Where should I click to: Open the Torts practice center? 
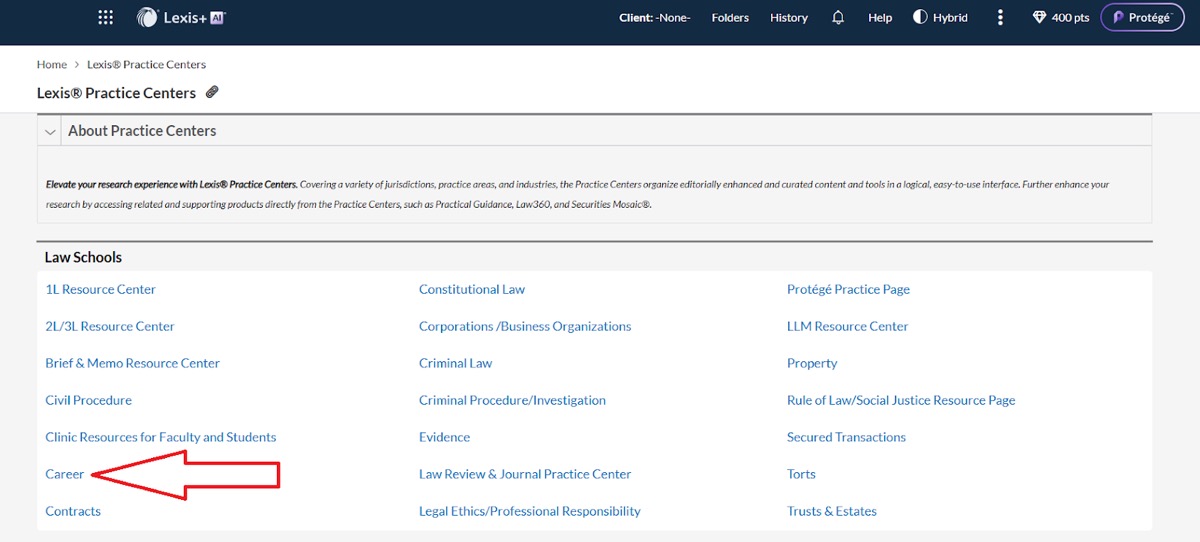pyautogui.click(x=801, y=474)
